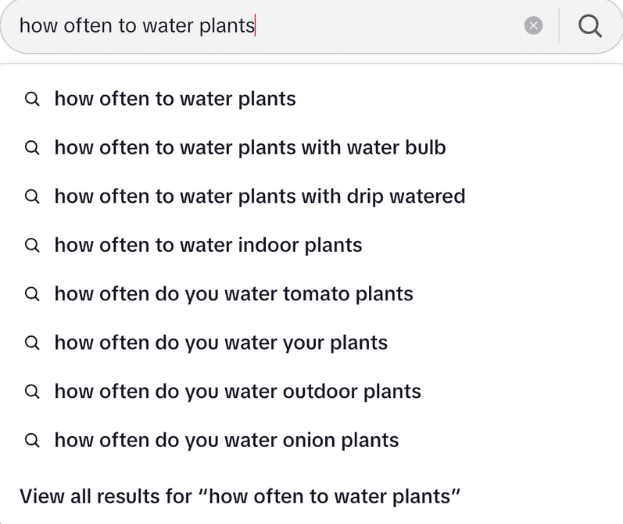This screenshot has width=623, height=524.
Task: Click the search magnifier button in search bar
Action: pos(591,27)
